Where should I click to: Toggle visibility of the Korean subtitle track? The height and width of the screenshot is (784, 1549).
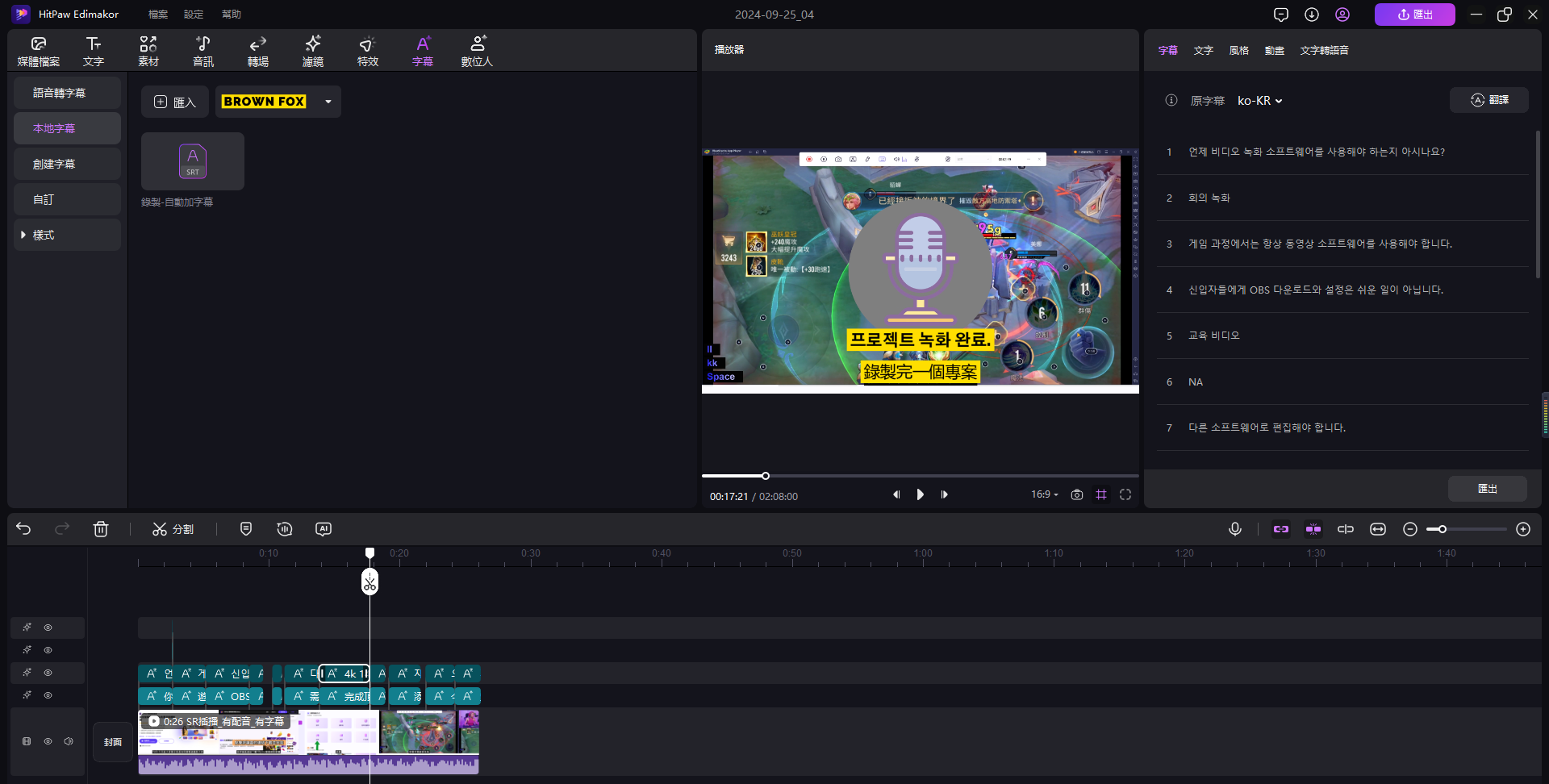(48, 673)
